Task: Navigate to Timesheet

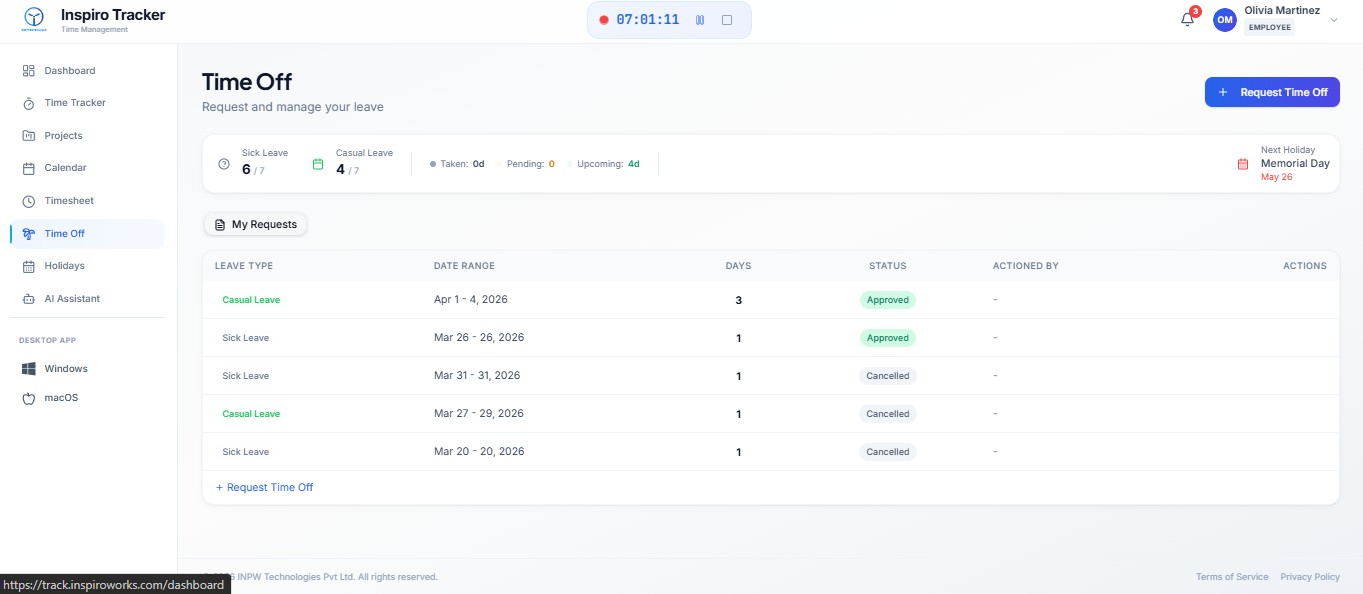Action: tap(69, 201)
